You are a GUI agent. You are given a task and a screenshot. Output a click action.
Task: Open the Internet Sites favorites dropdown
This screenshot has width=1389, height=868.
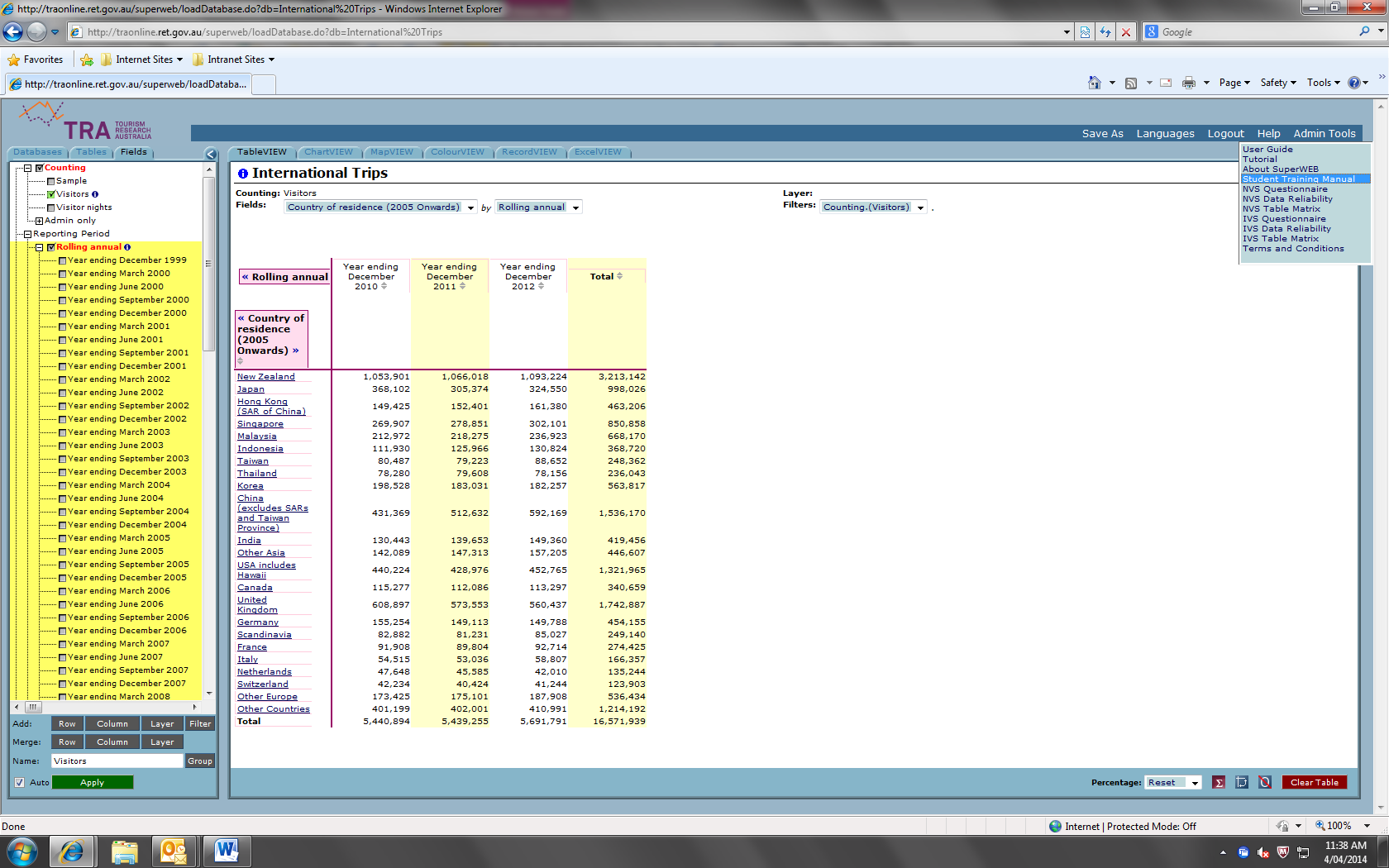[141, 60]
